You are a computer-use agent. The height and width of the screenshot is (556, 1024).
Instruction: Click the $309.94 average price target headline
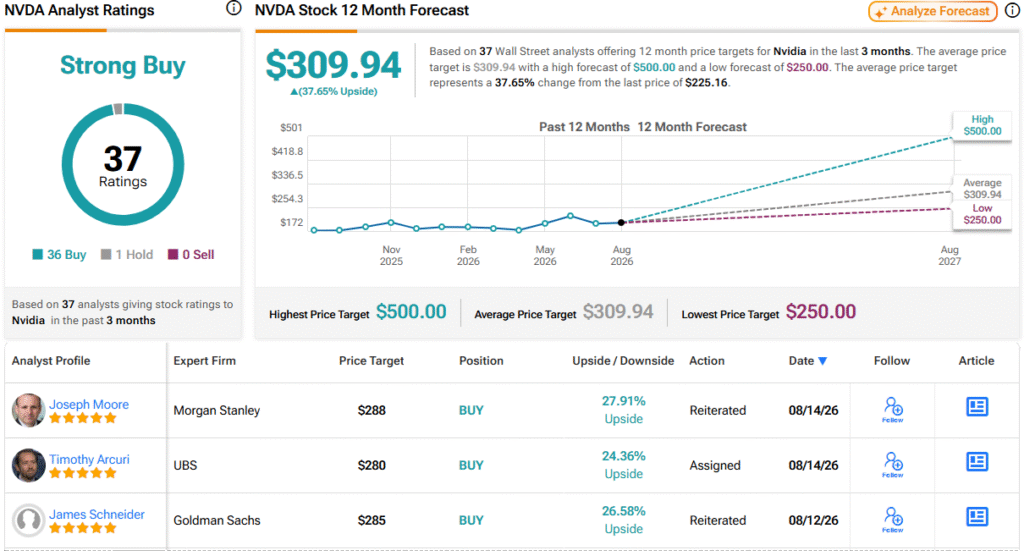(333, 65)
